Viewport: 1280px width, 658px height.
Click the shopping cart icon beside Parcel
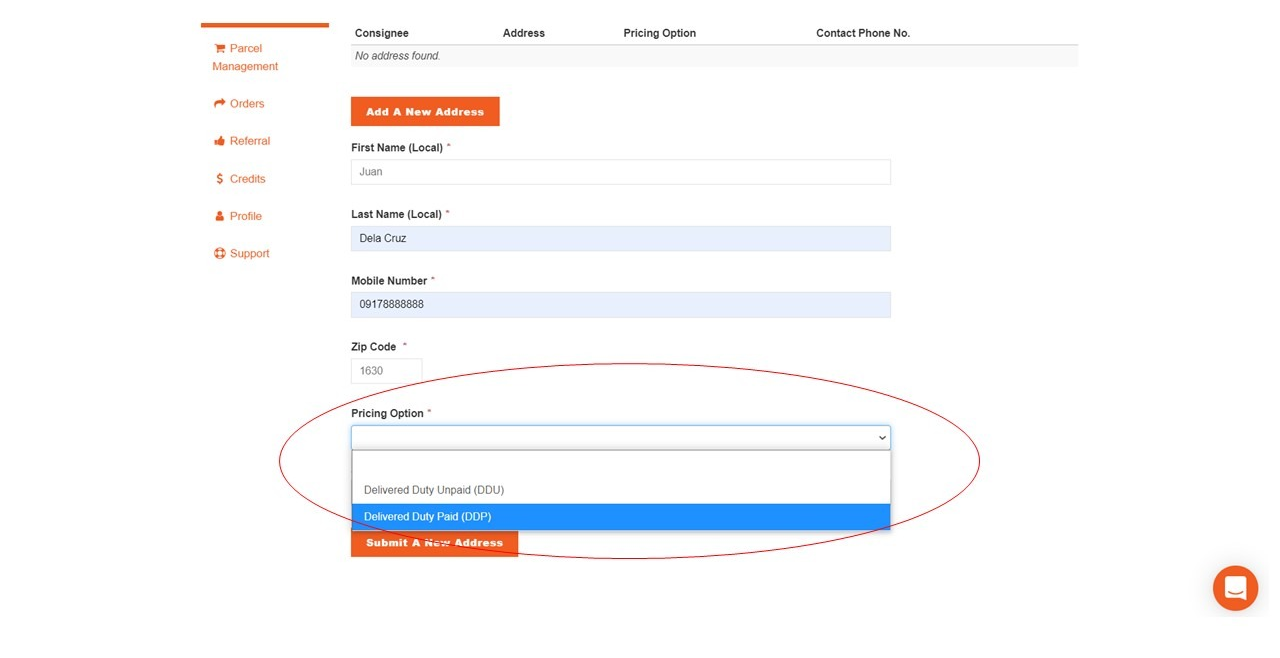pos(219,48)
